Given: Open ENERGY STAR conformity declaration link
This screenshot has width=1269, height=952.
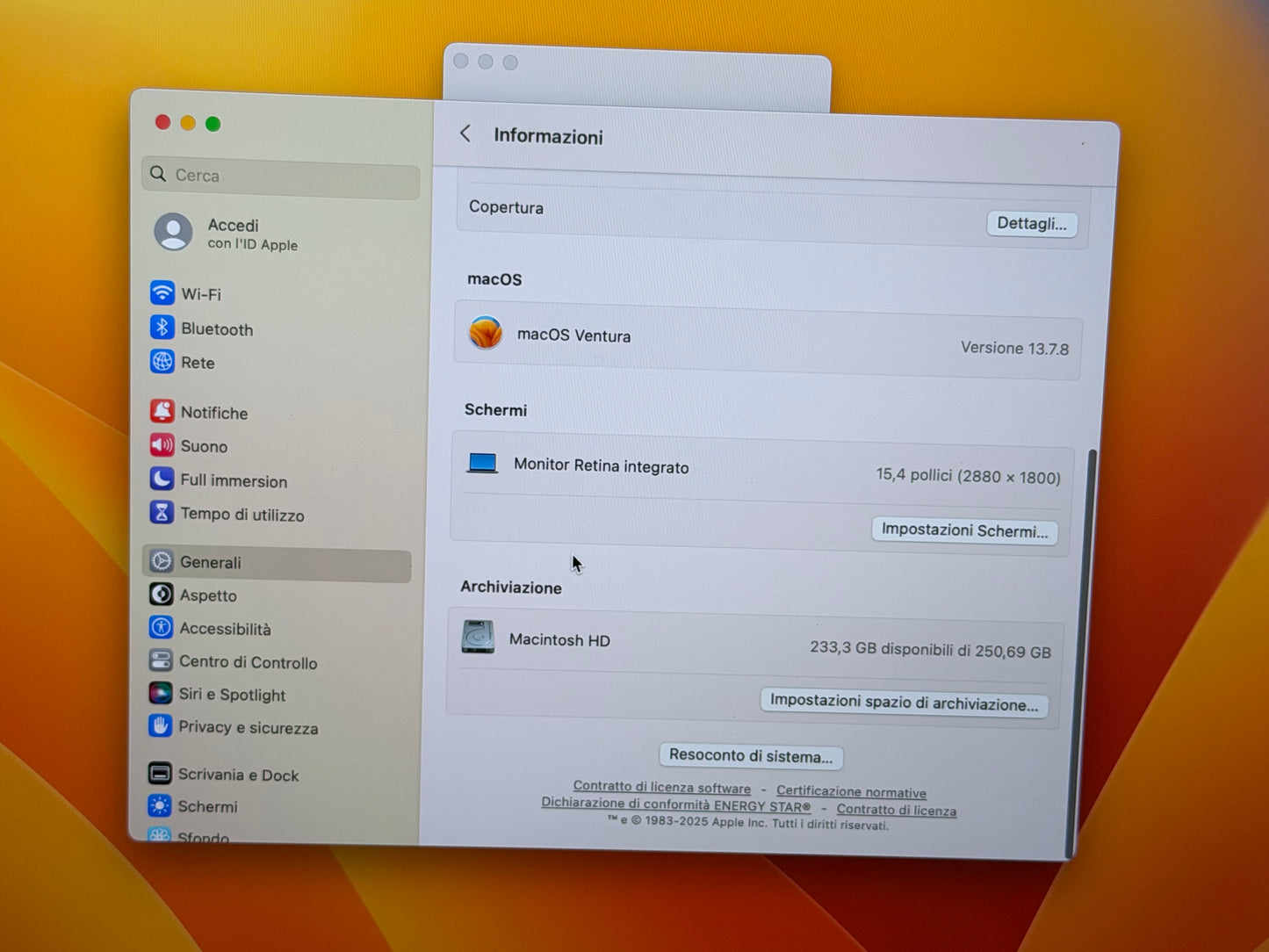Looking at the screenshot, I should (675, 804).
